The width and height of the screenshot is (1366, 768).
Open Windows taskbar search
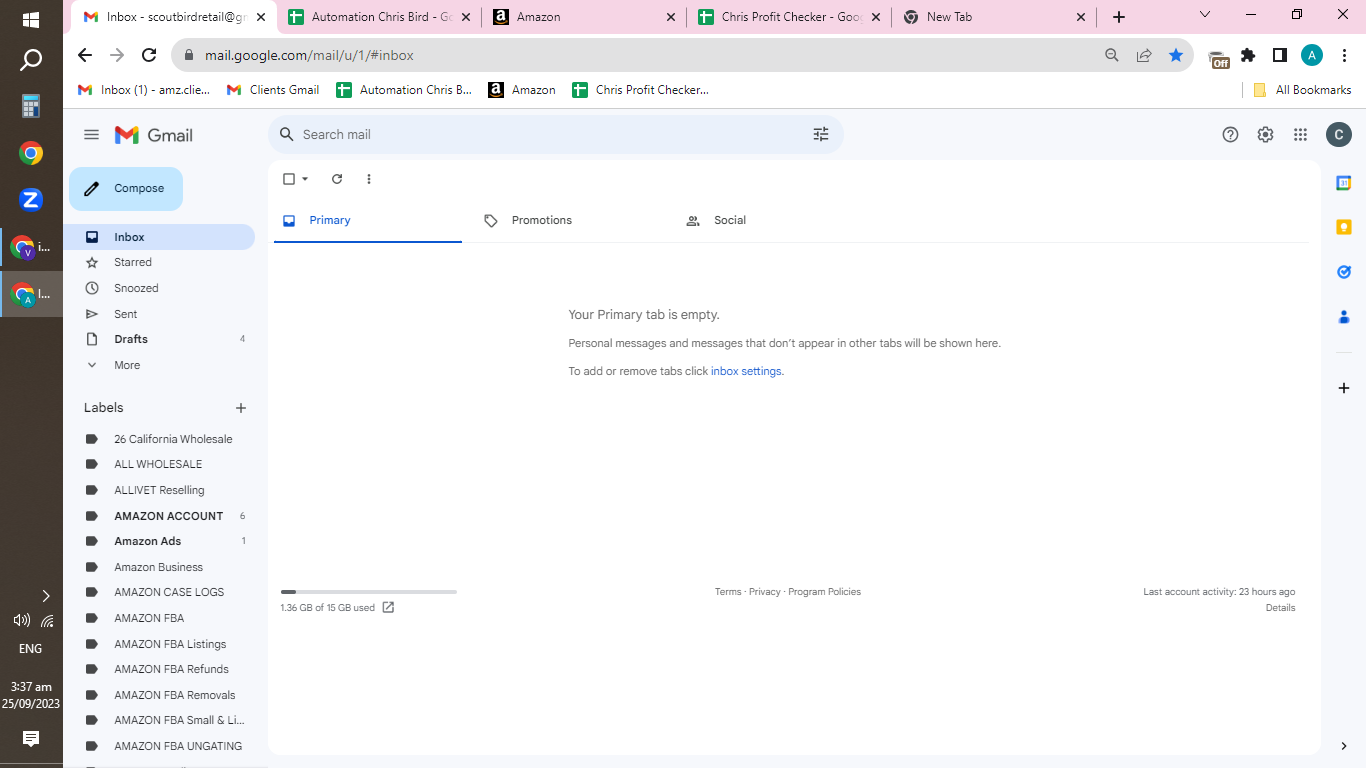[x=31, y=61]
